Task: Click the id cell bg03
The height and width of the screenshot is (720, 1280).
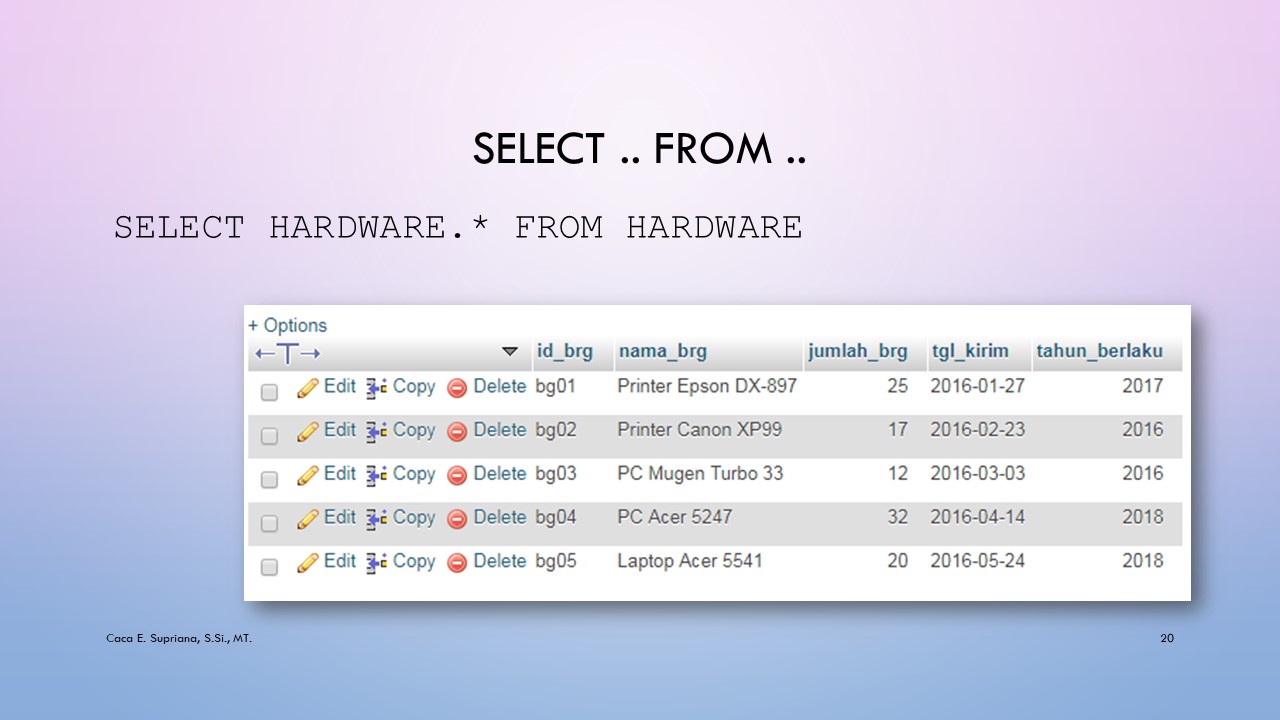Action: point(556,474)
